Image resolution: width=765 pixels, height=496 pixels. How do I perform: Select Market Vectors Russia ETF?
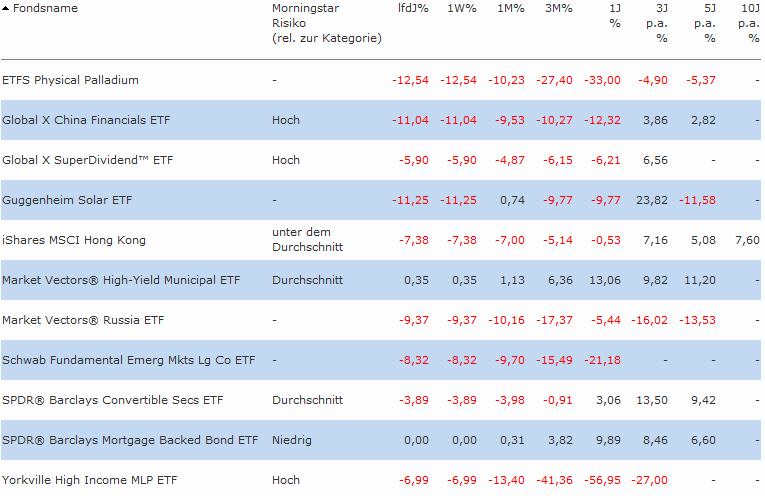click(x=83, y=320)
